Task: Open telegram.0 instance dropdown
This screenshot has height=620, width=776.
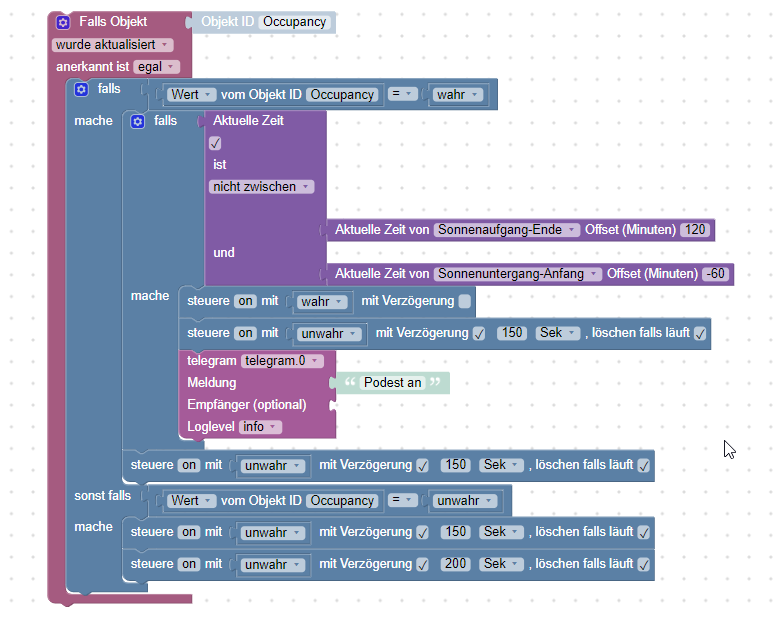Action: point(282,361)
